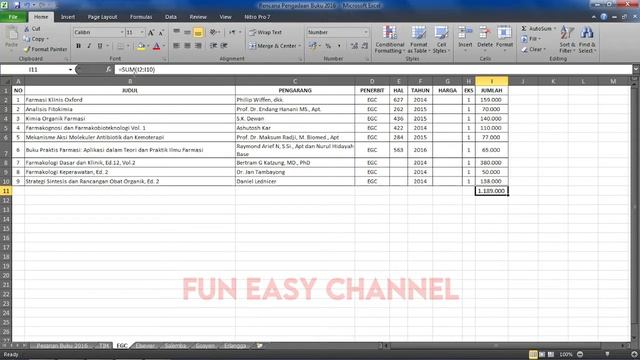Apply top vertical alignment
This screenshot has width=640, height=360.
click(176, 32)
